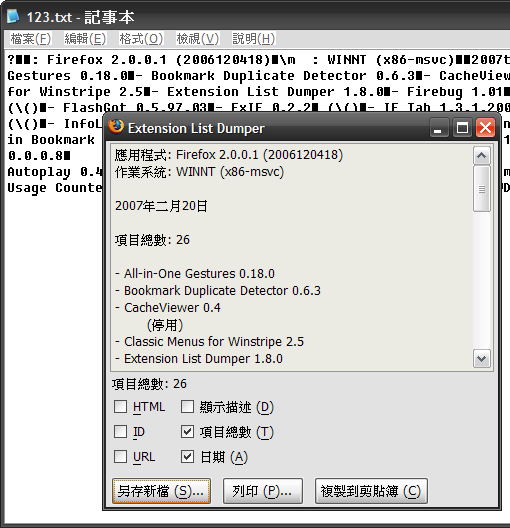Enable the URL checkbox
This screenshot has width=510, height=528.
coord(120,457)
